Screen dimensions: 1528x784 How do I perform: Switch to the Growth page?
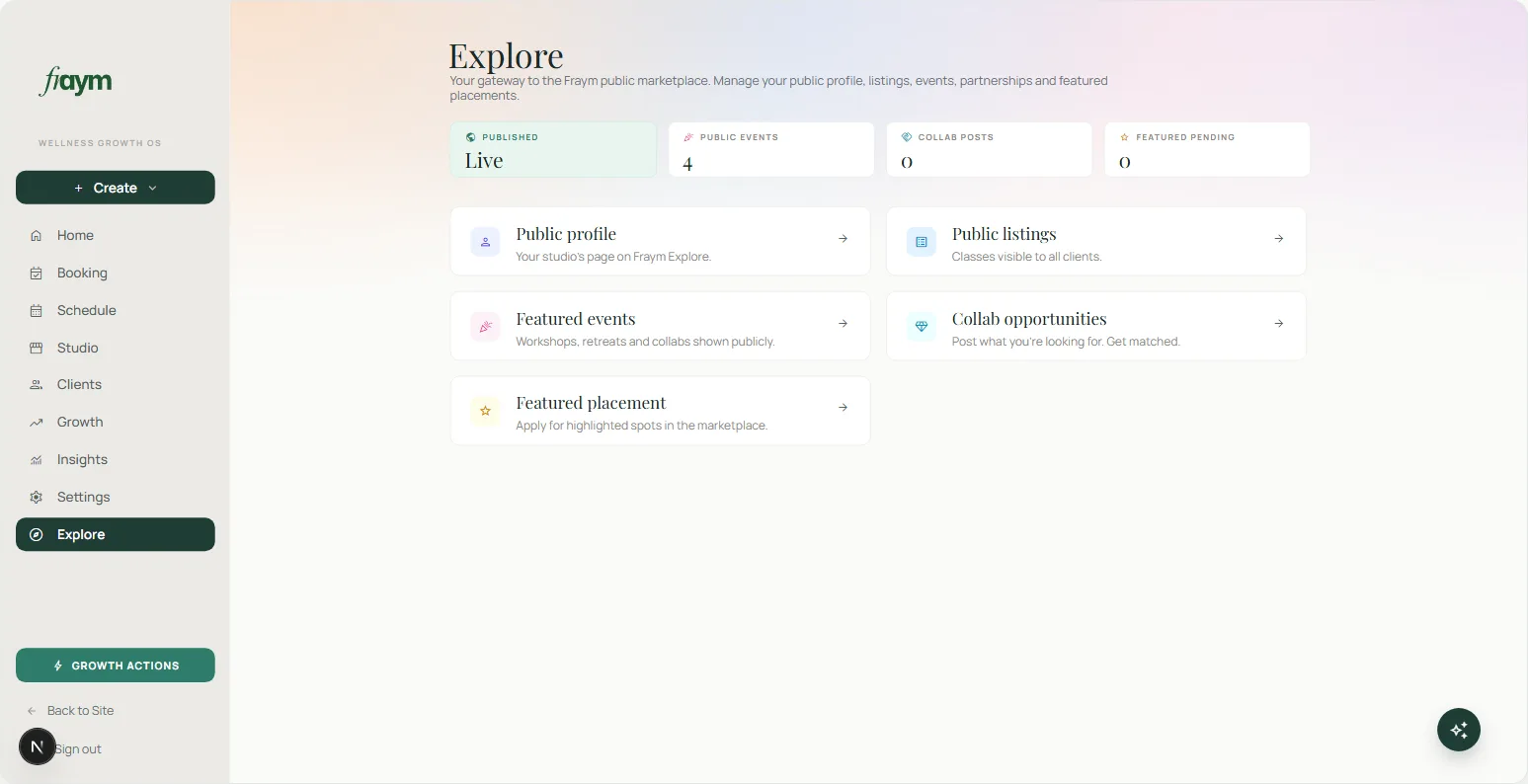116,422
